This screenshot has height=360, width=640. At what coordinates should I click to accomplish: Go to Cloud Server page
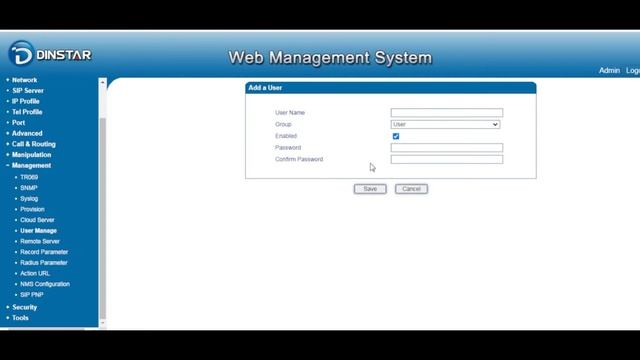[x=37, y=220]
